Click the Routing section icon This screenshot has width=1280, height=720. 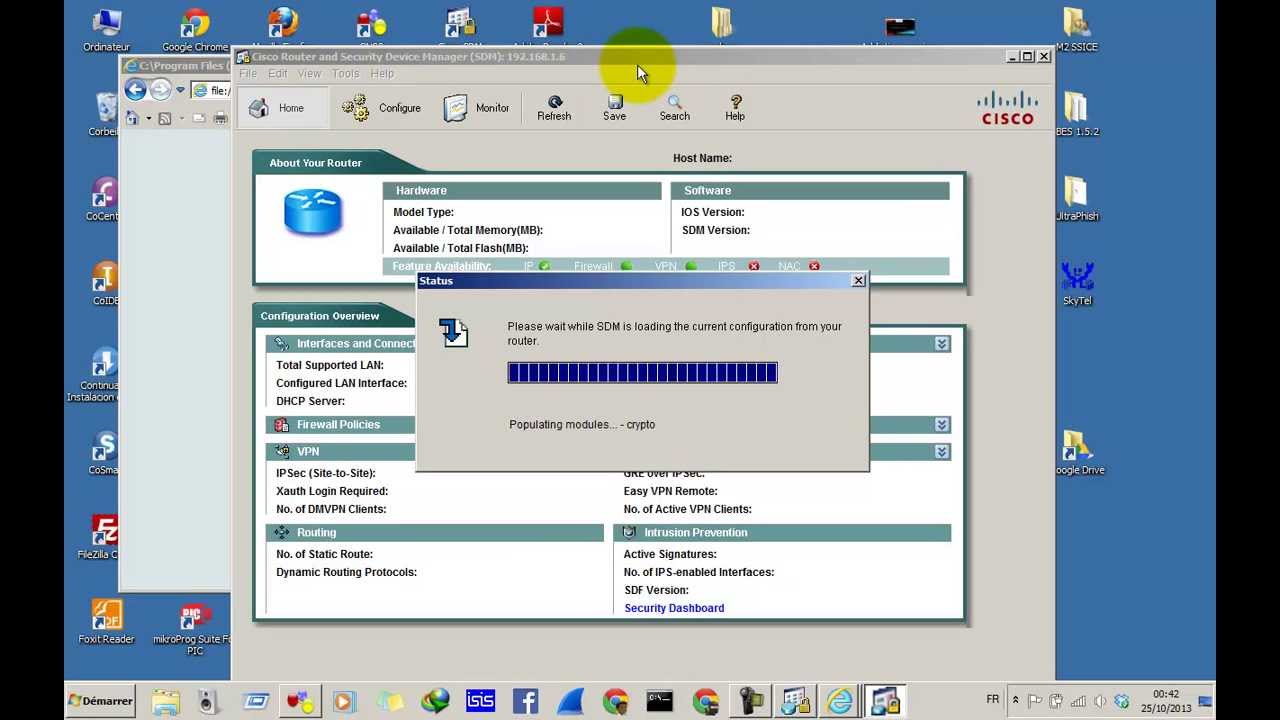282,533
